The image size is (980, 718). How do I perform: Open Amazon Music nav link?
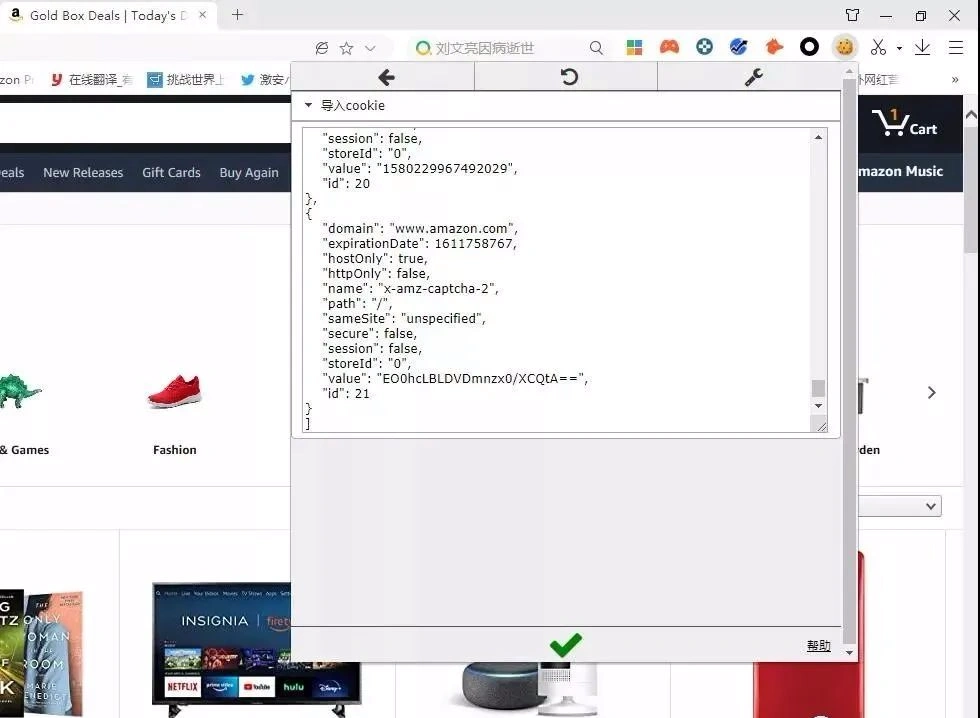click(x=900, y=171)
